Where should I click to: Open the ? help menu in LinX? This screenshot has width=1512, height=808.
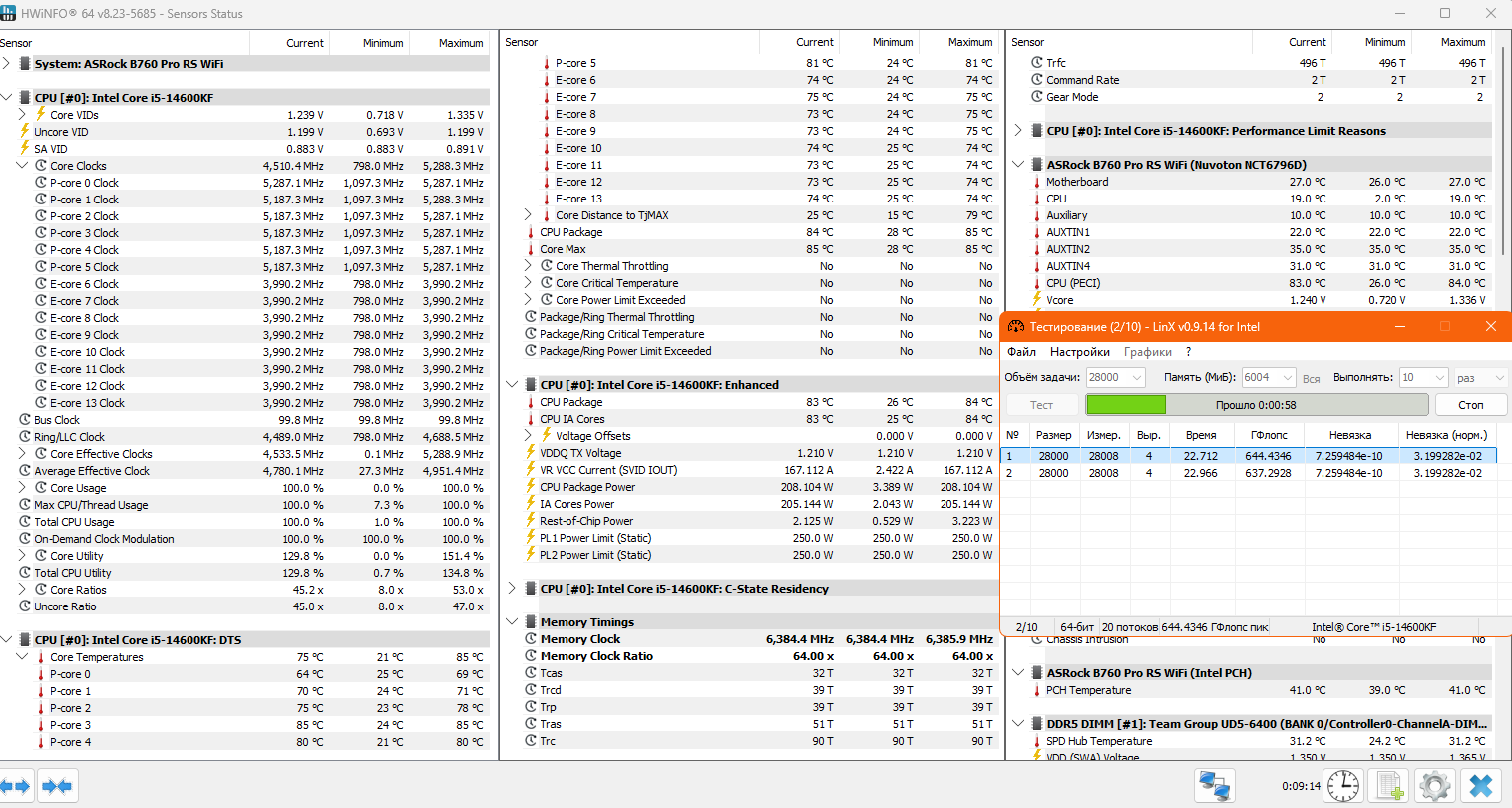click(x=1189, y=352)
